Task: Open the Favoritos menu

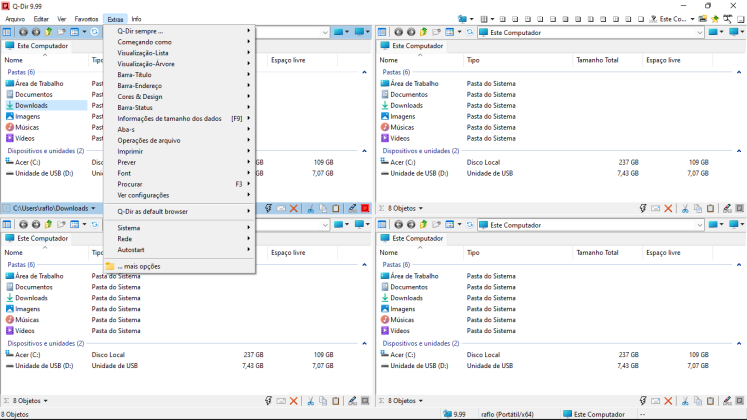Action: pyautogui.click(x=86, y=19)
